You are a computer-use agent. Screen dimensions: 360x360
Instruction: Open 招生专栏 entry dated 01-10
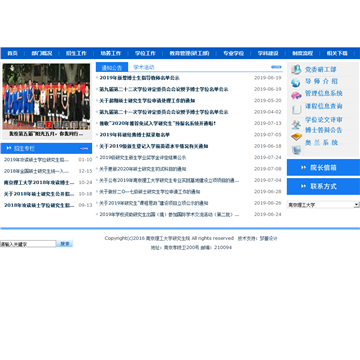tap(36, 160)
